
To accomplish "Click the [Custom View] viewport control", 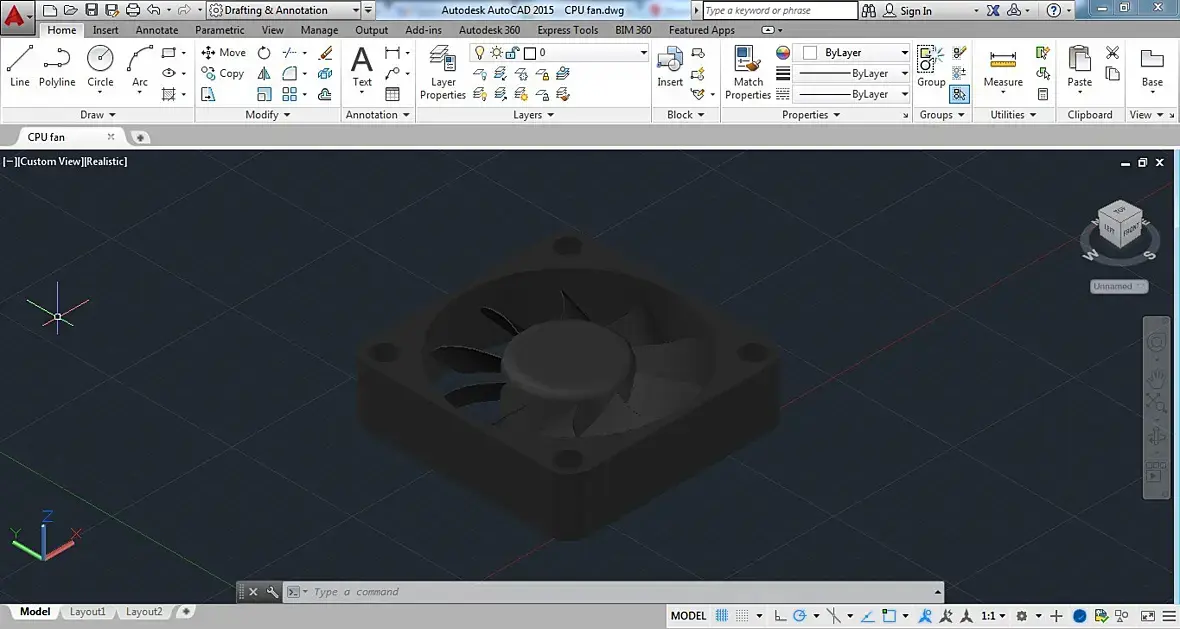I will pyautogui.click(x=50, y=161).
